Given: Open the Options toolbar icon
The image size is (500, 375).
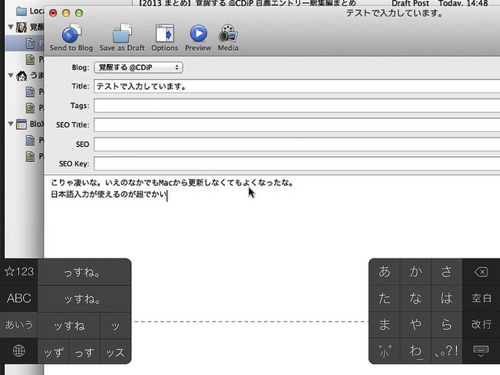Looking at the screenshot, I should 165,33.
